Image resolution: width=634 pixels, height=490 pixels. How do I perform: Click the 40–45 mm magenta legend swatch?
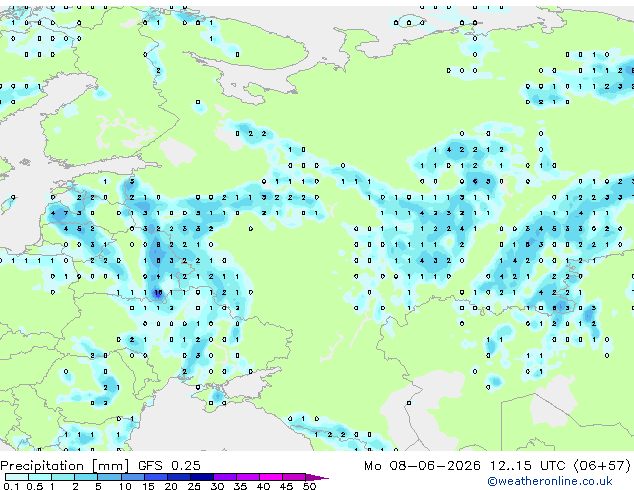point(271,477)
